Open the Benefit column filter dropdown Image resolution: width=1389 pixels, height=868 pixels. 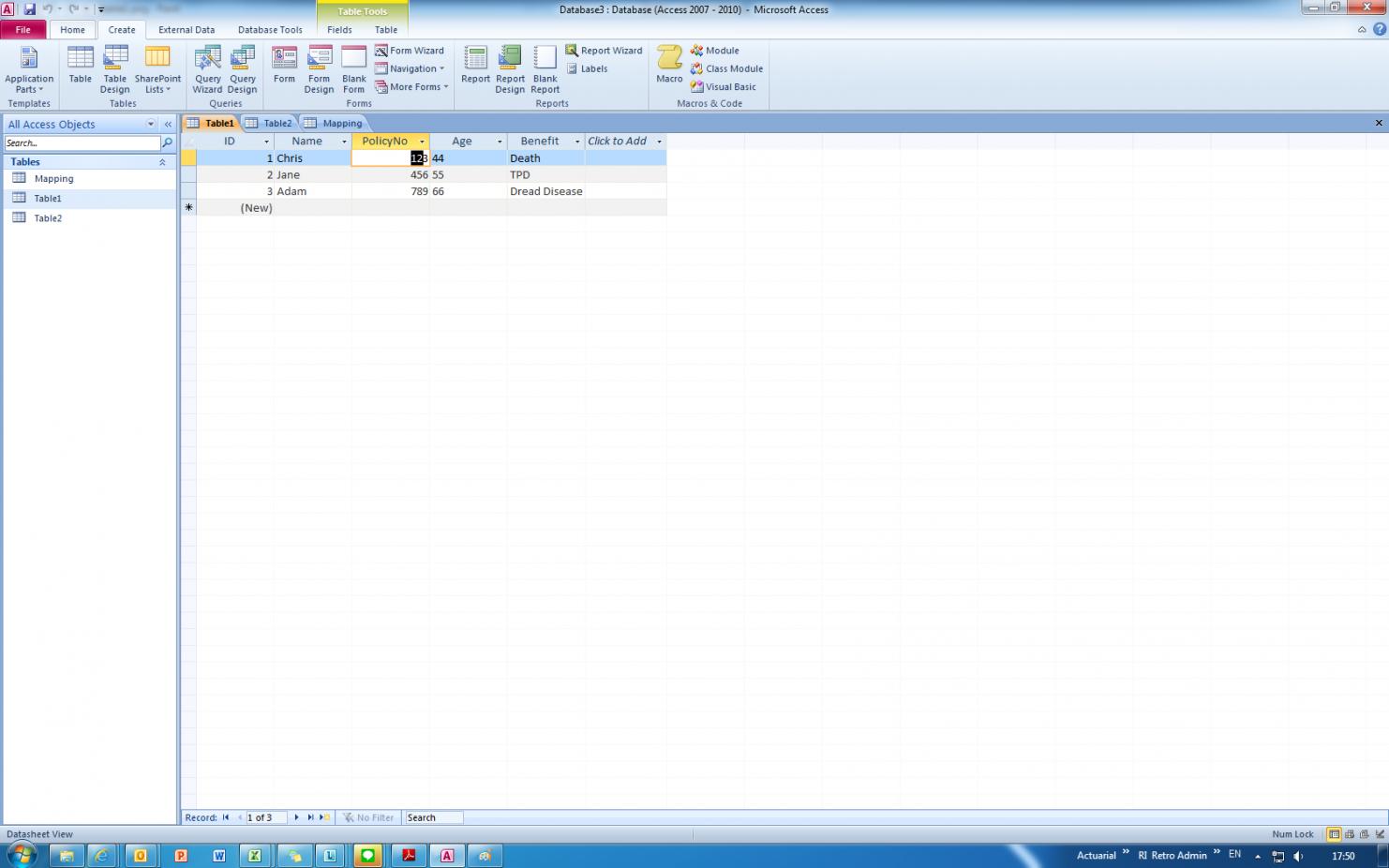coord(577,142)
